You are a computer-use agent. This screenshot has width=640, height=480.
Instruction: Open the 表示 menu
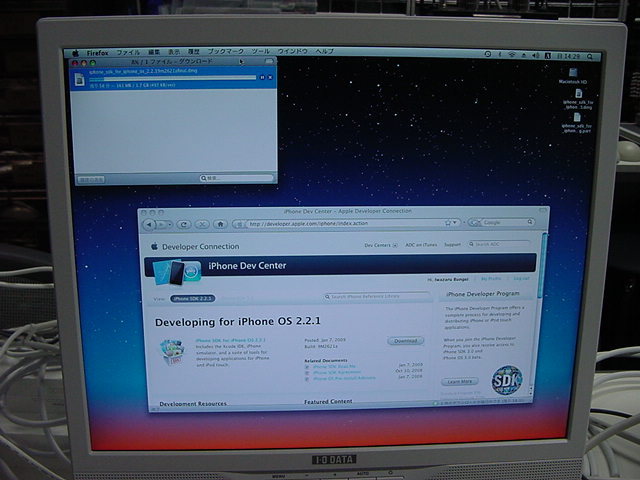[174, 52]
